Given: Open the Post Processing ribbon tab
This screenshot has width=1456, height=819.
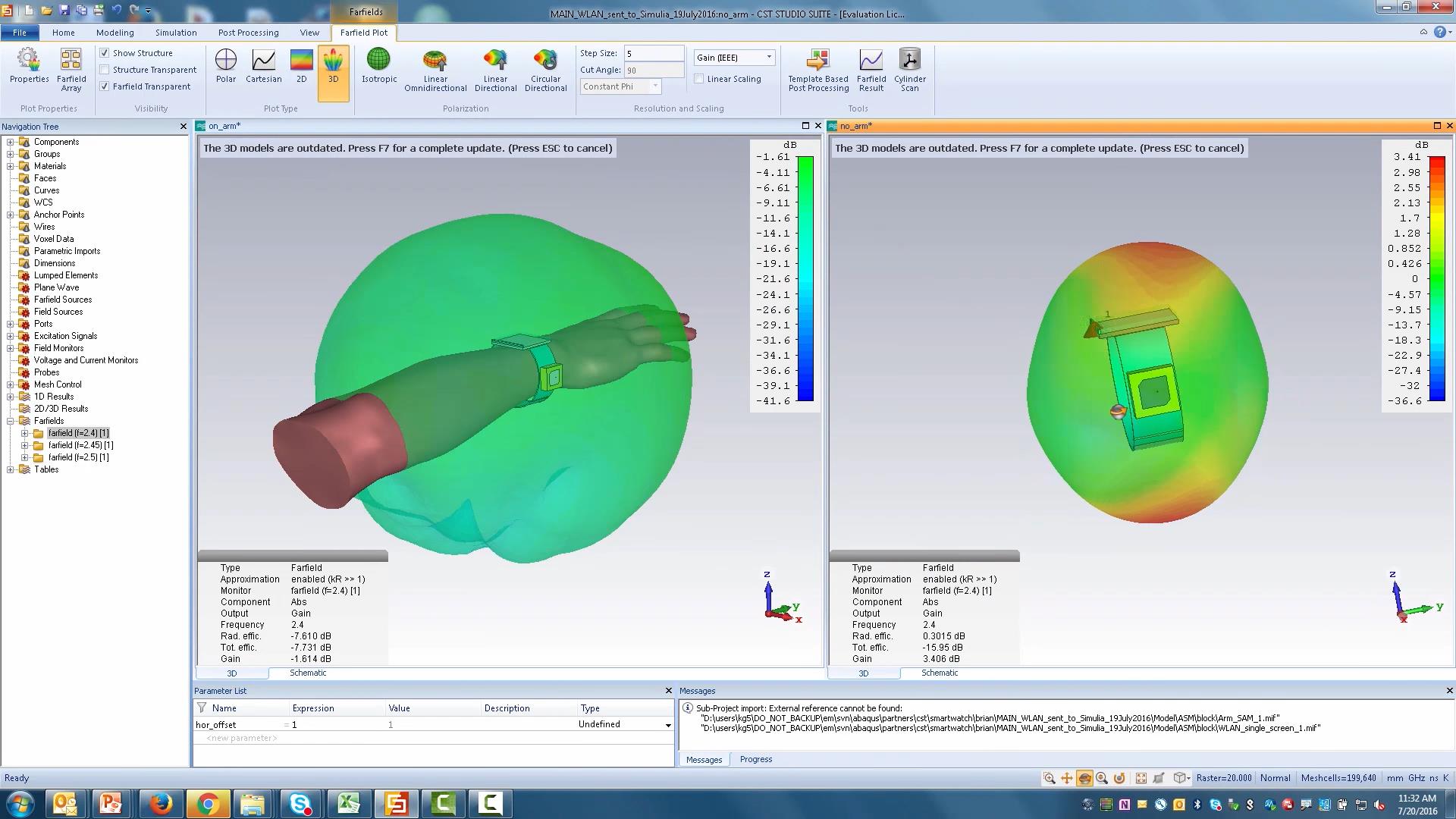Looking at the screenshot, I should 248,33.
